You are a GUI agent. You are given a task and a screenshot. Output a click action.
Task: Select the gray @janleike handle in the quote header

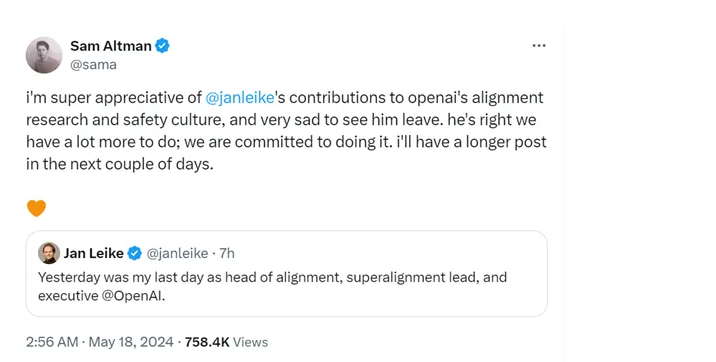tap(177, 253)
